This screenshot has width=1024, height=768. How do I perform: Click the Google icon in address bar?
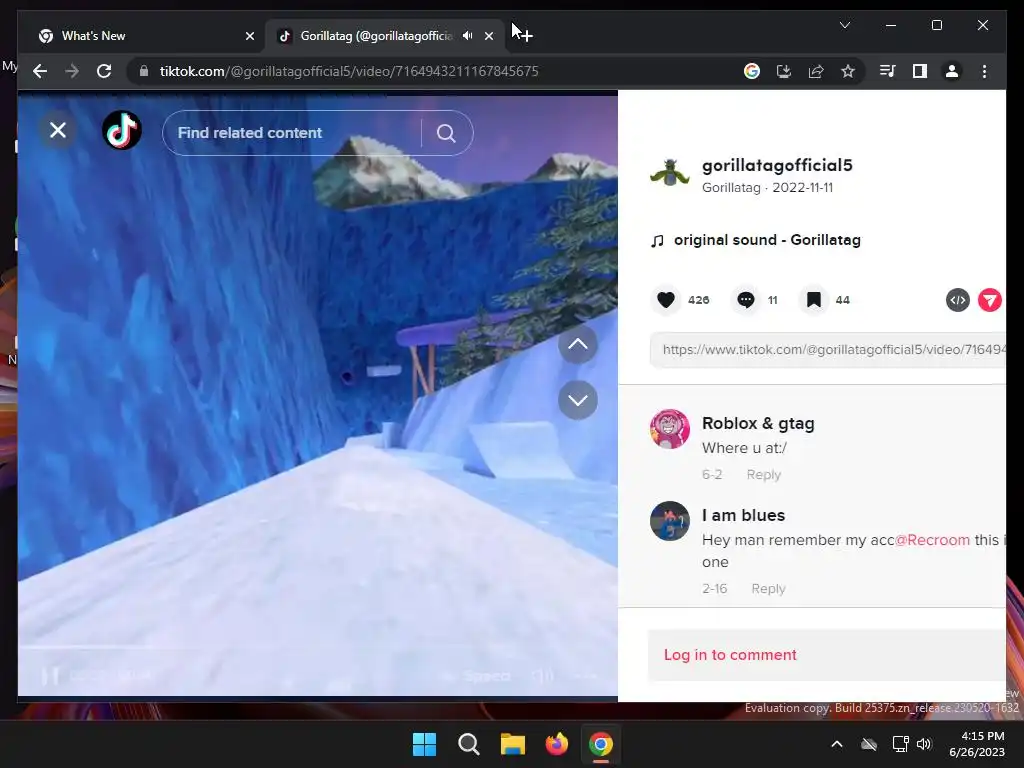pos(752,71)
